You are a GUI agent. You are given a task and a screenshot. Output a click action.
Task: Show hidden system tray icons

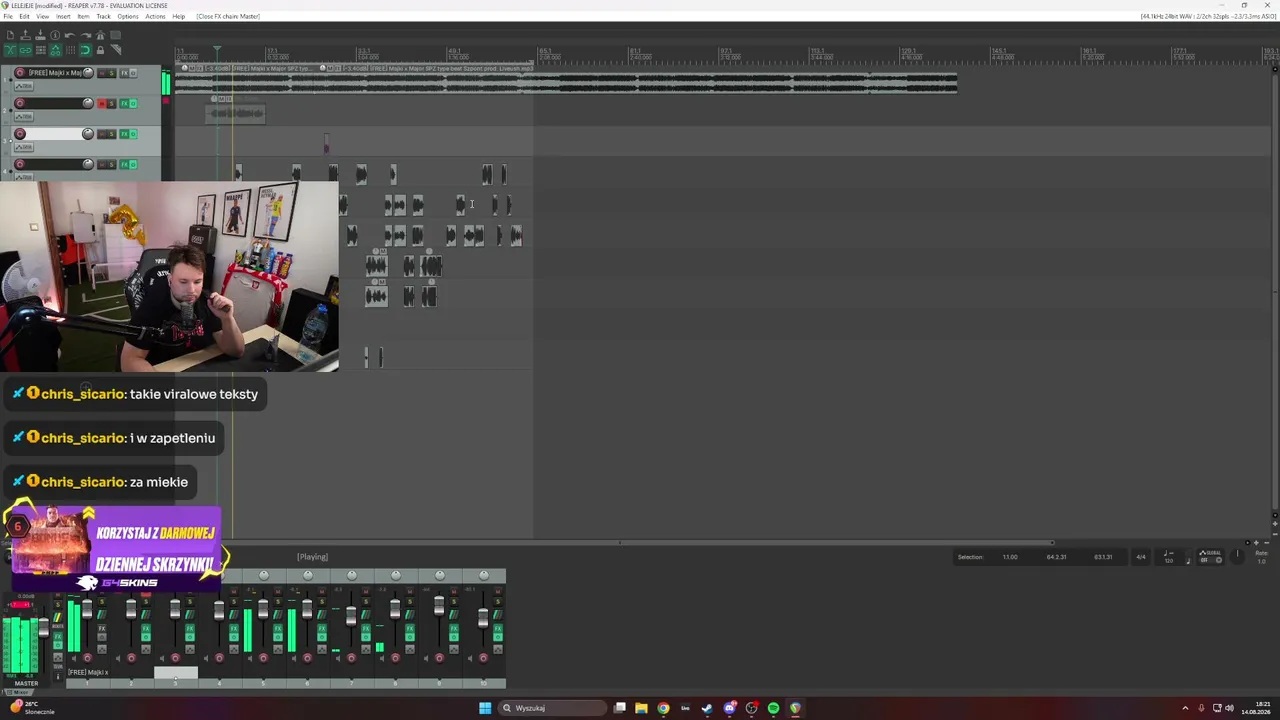[1185, 708]
